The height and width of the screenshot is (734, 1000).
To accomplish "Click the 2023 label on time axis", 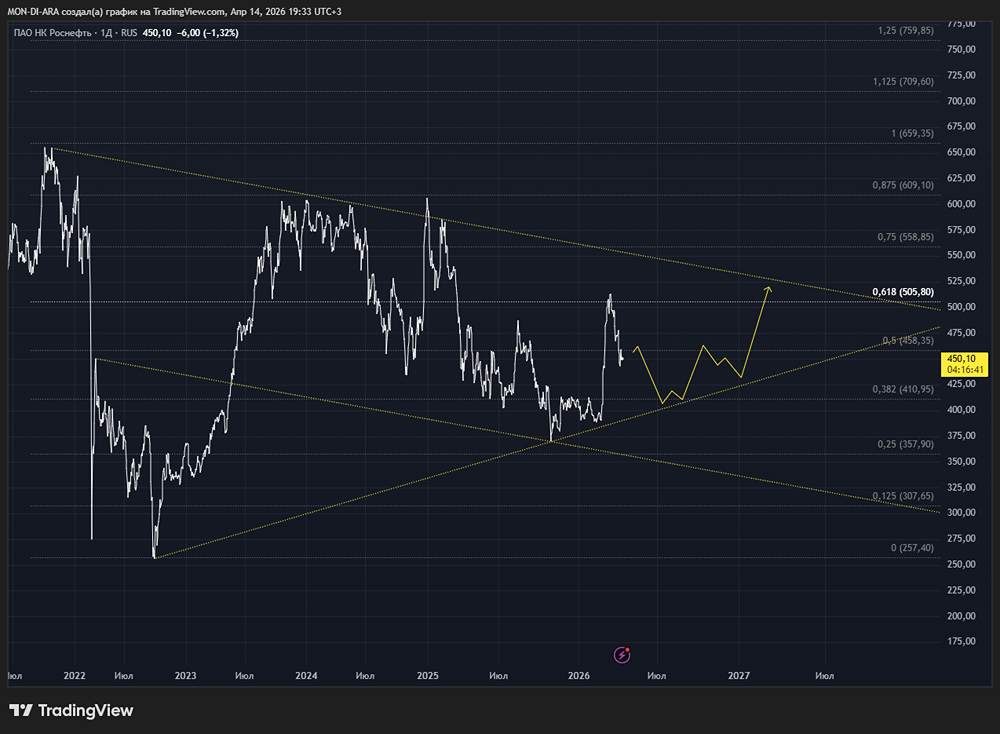I will click(186, 675).
